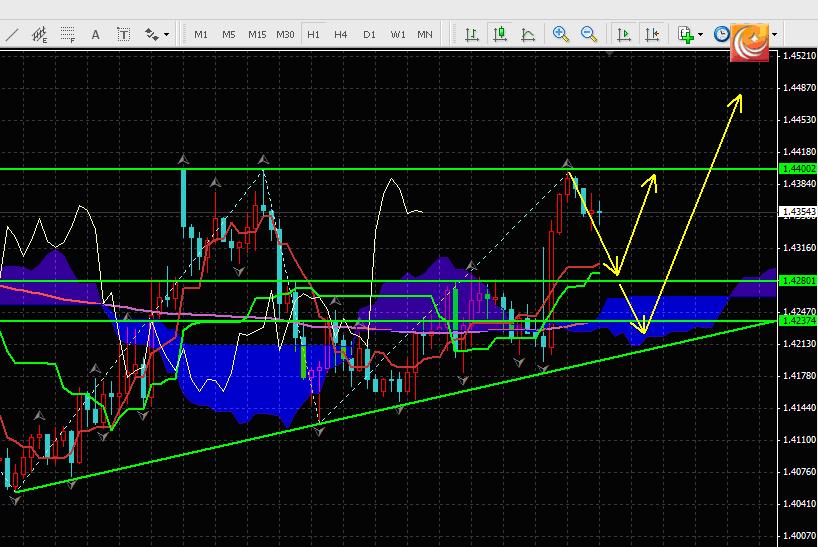This screenshot has width=818, height=547.
Task: Open the indicators list button
Action: click(x=685, y=35)
